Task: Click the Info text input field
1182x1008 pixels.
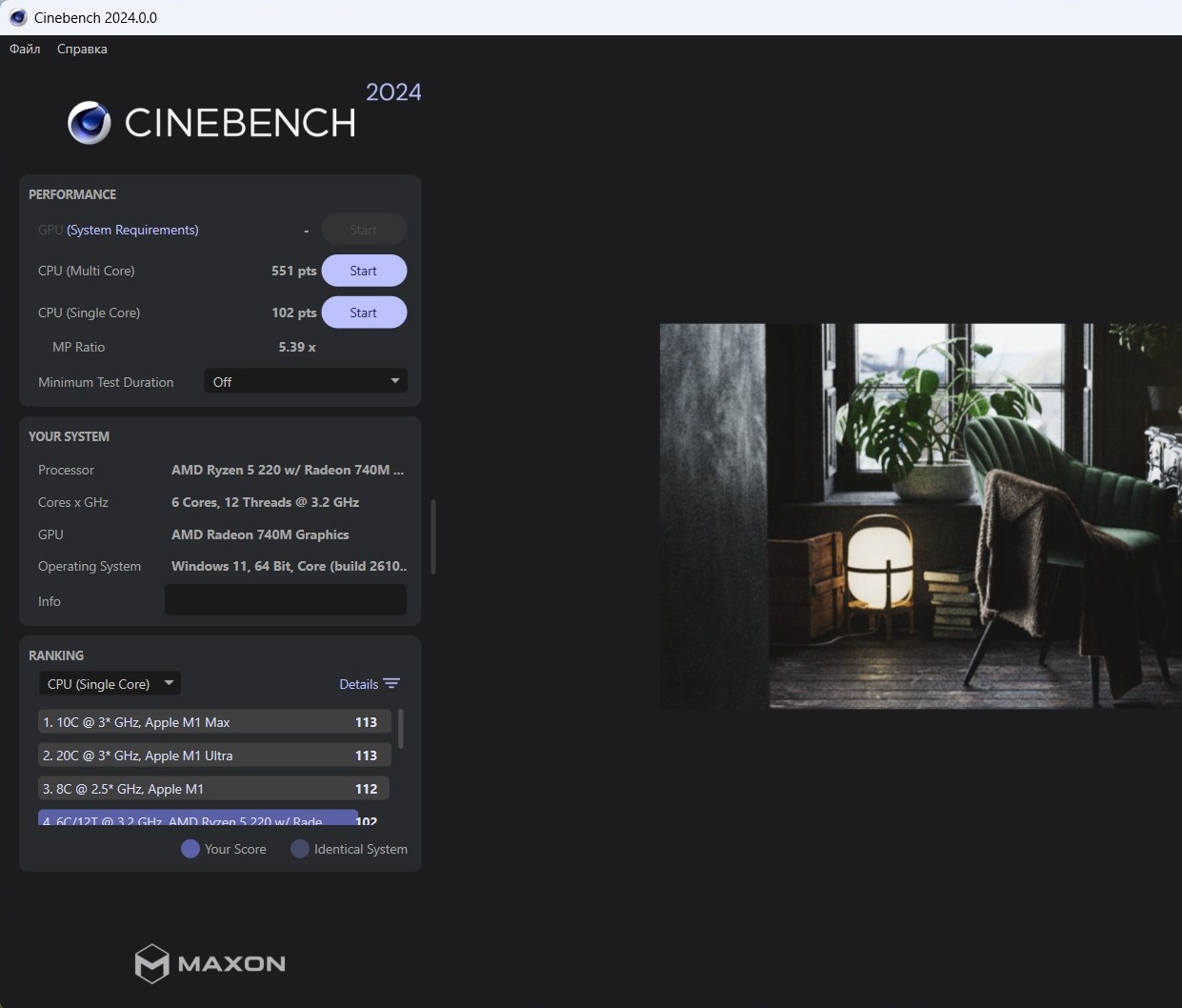Action: [x=286, y=600]
